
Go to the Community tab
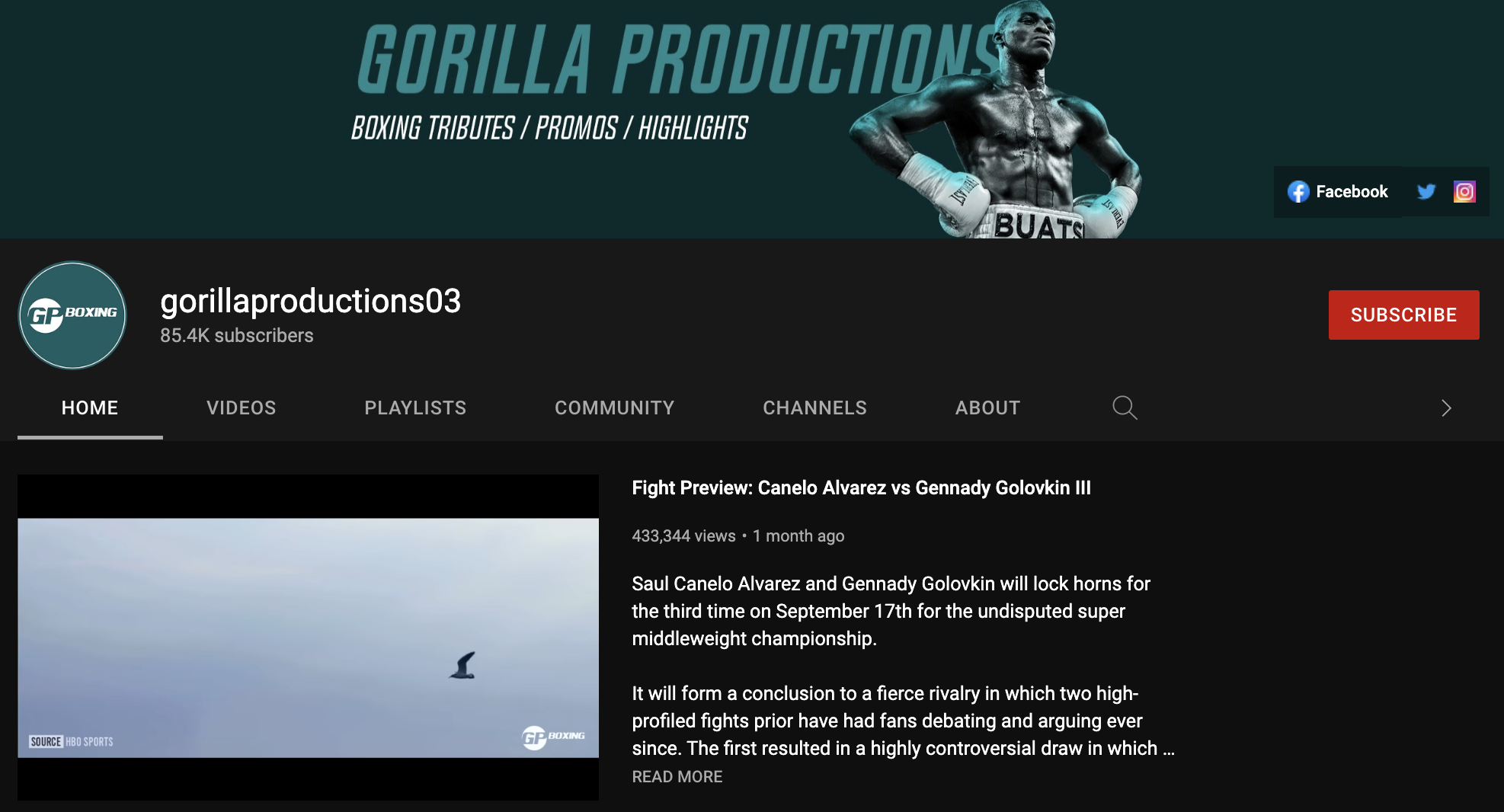click(x=614, y=408)
